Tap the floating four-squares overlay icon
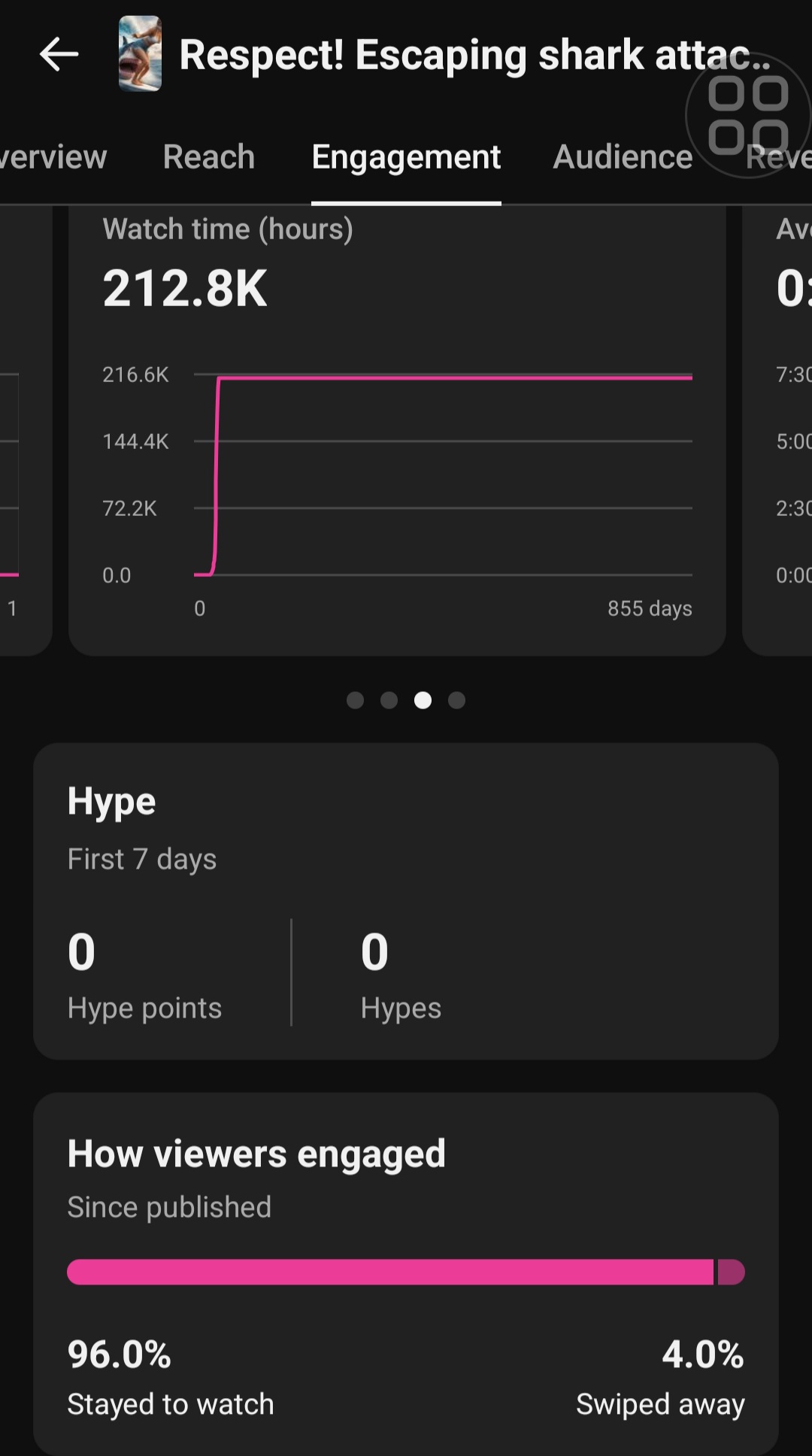 pos(748,115)
